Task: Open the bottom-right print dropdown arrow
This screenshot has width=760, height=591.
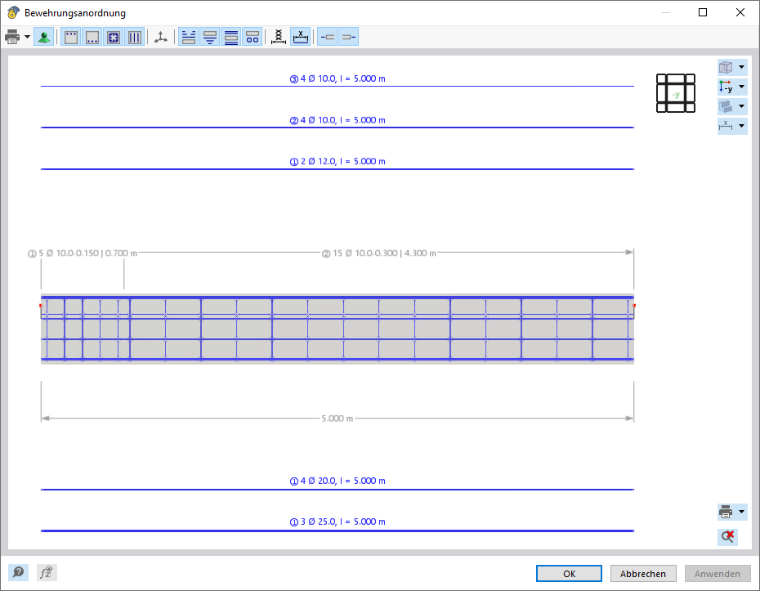Action: click(742, 511)
